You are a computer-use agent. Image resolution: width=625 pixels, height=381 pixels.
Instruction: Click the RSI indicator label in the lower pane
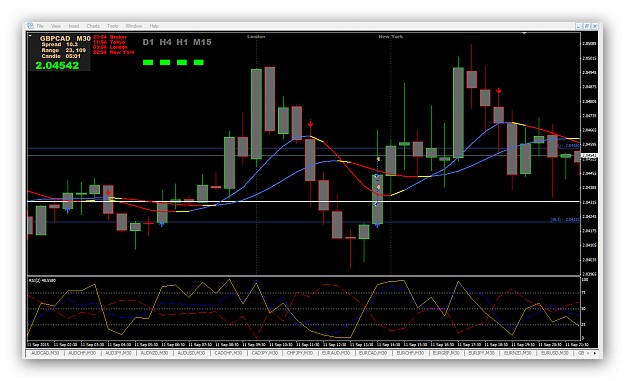click(x=42, y=281)
